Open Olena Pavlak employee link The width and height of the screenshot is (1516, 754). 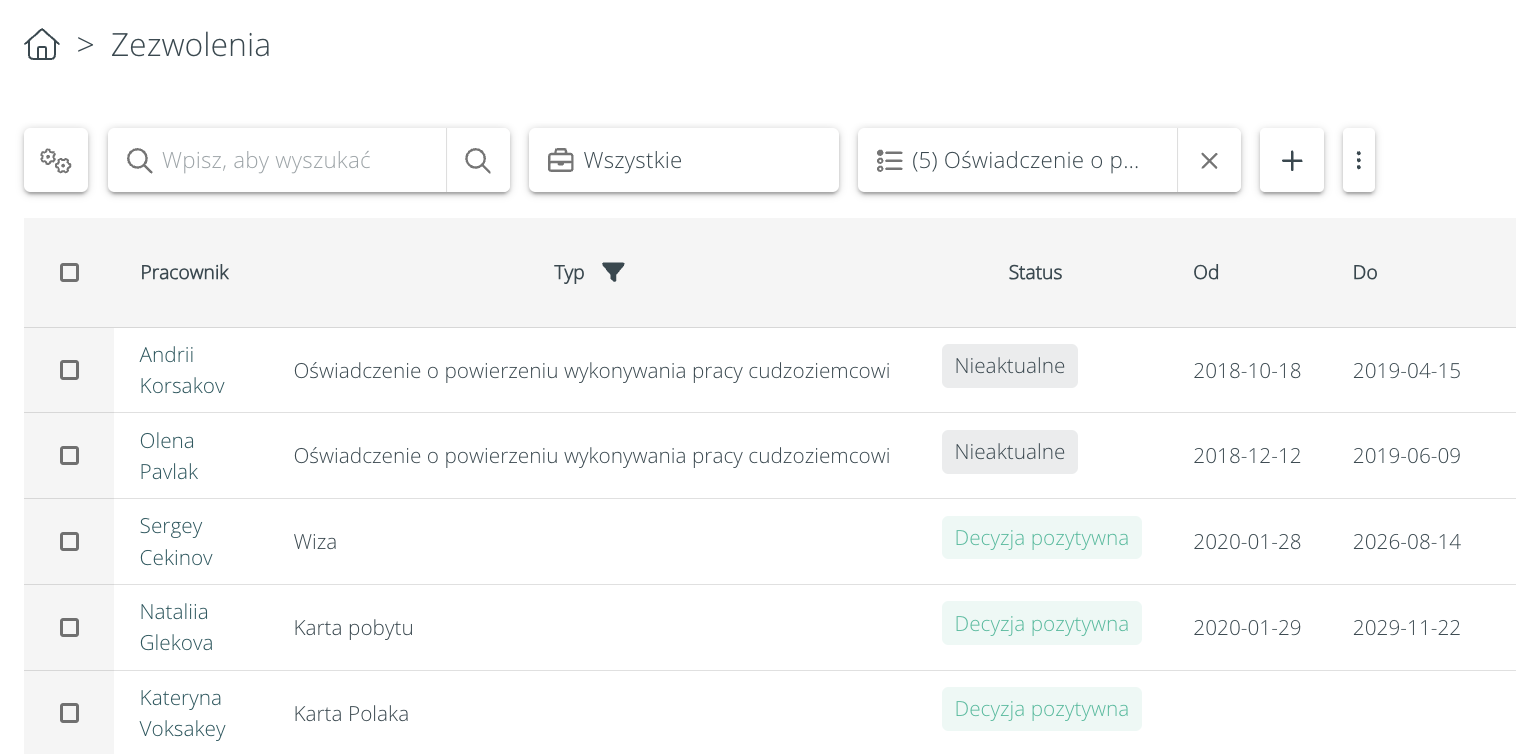click(168, 456)
